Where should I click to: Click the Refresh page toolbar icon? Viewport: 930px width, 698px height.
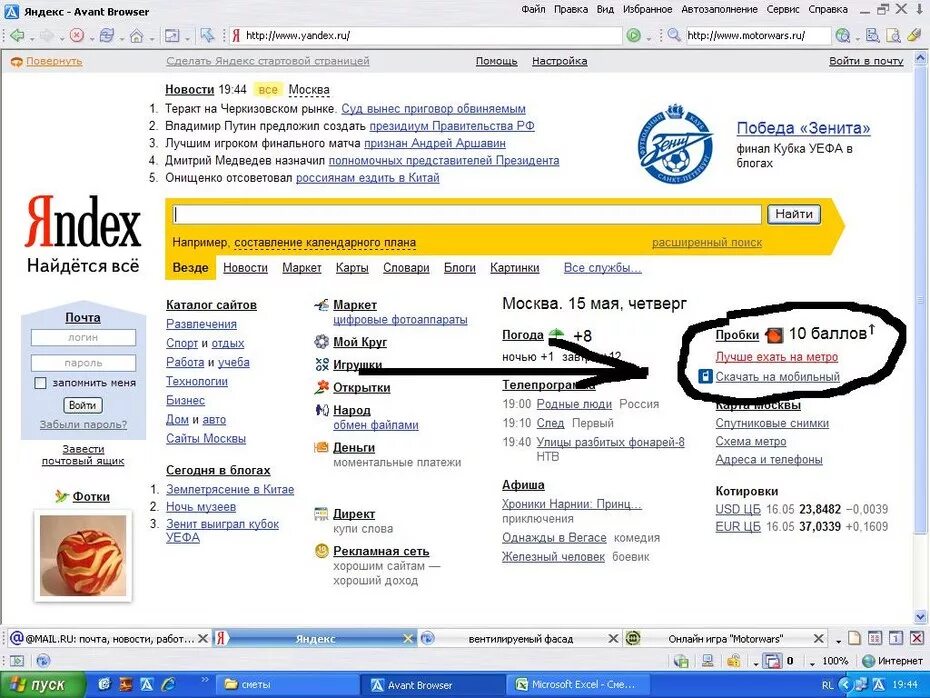coord(107,36)
